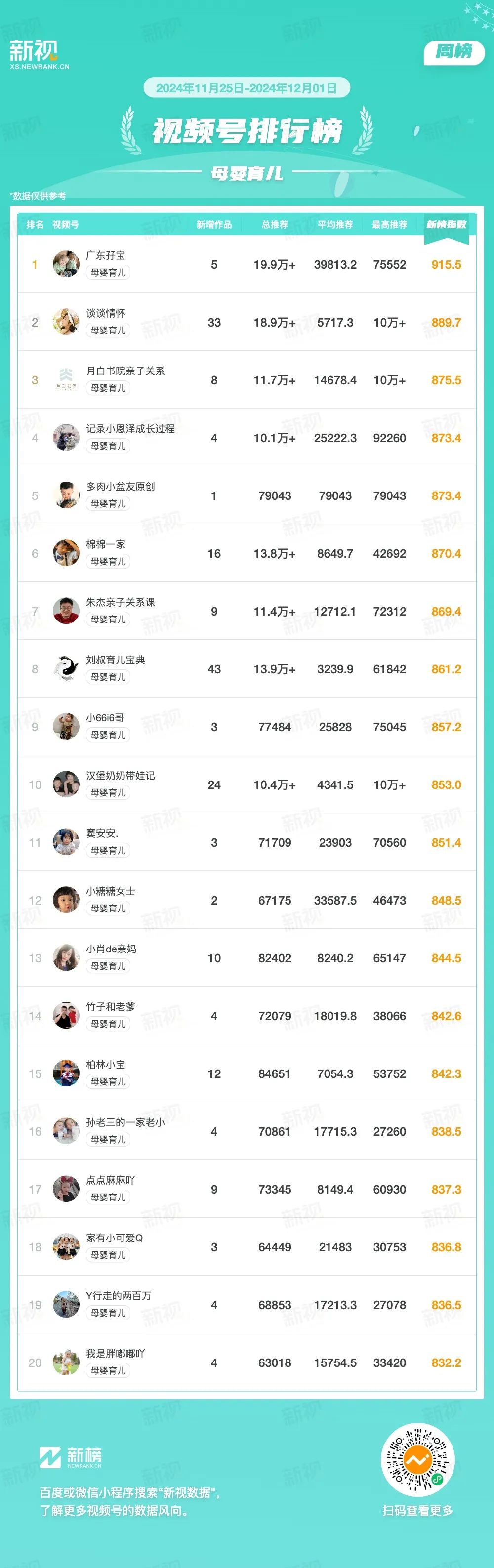Click 小糖糖女士 avatar picture
The image size is (494, 1568).
coord(66,900)
